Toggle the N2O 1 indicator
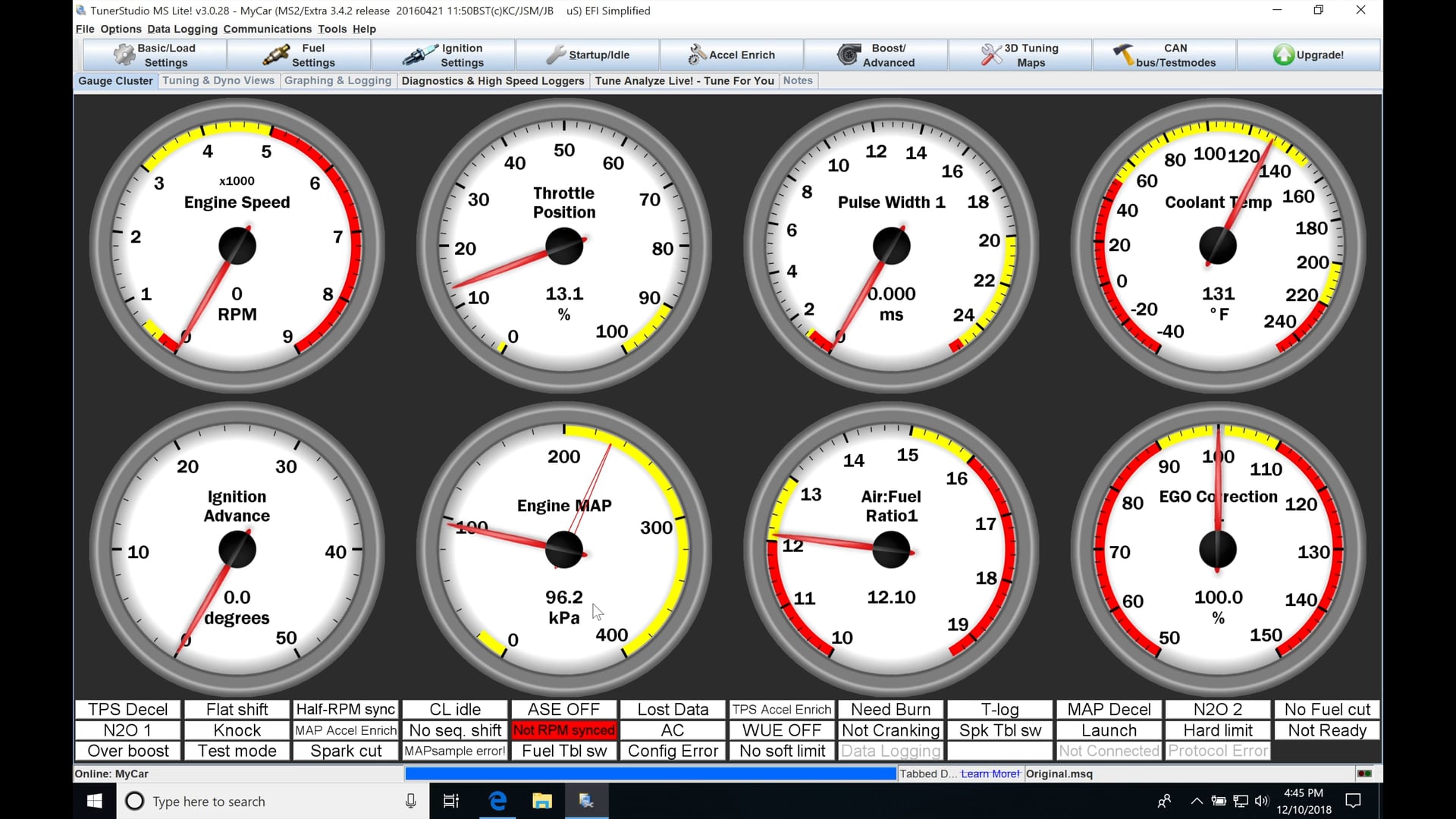The width and height of the screenshot is (1456, 819). pos(127,730)
